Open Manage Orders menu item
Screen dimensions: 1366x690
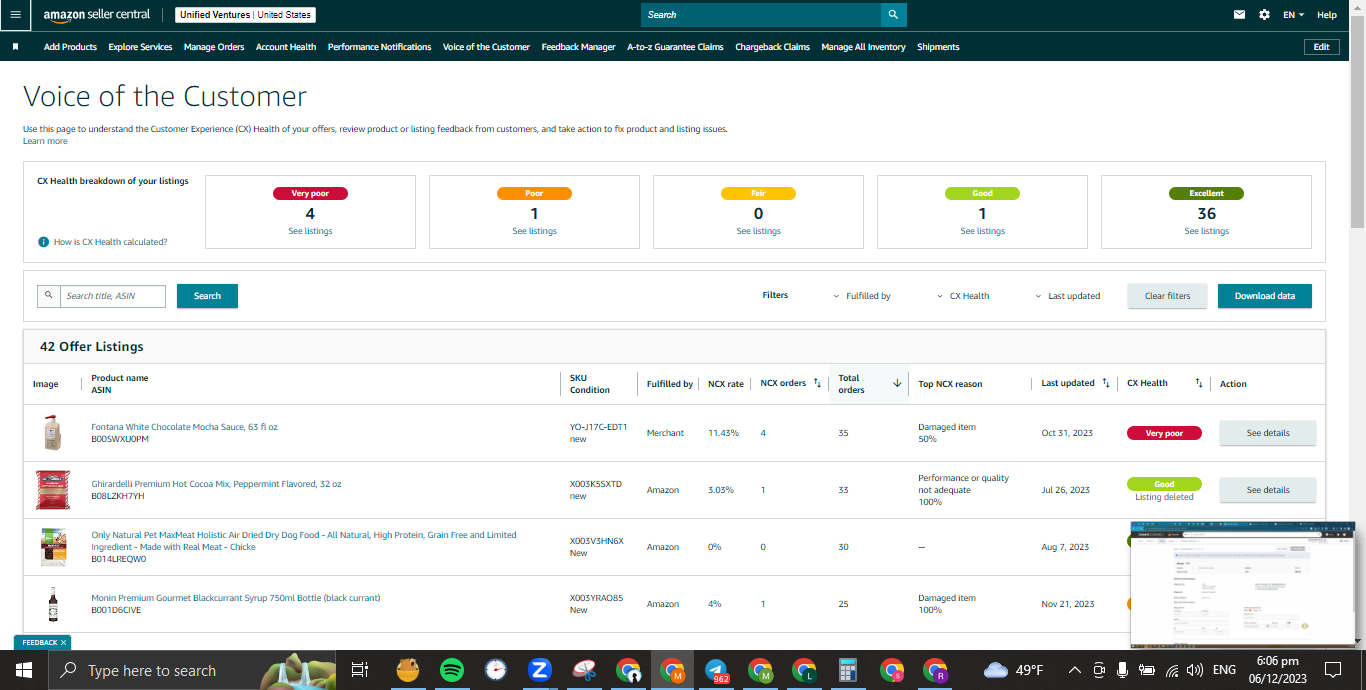point(214,47)
